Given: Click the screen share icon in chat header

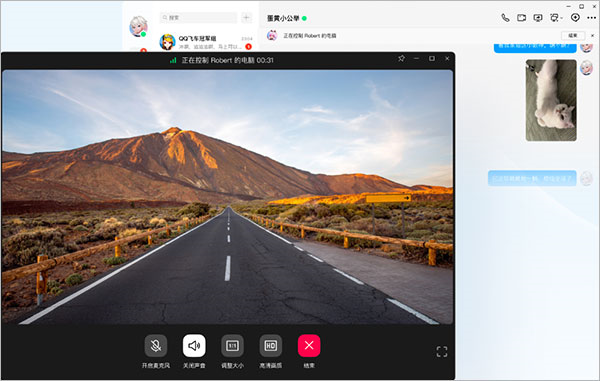Looking at the screenshot, I should tap(538, 18).
